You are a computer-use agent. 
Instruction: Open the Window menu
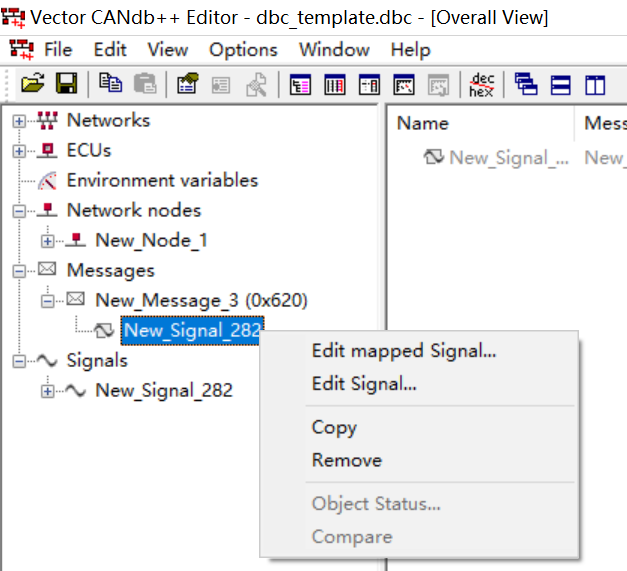pos(334,50)
